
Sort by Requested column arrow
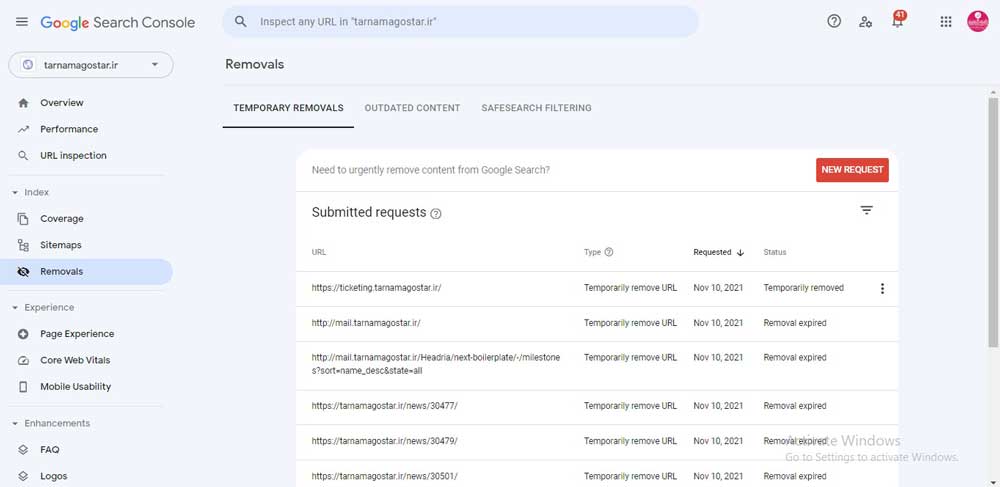740,252
